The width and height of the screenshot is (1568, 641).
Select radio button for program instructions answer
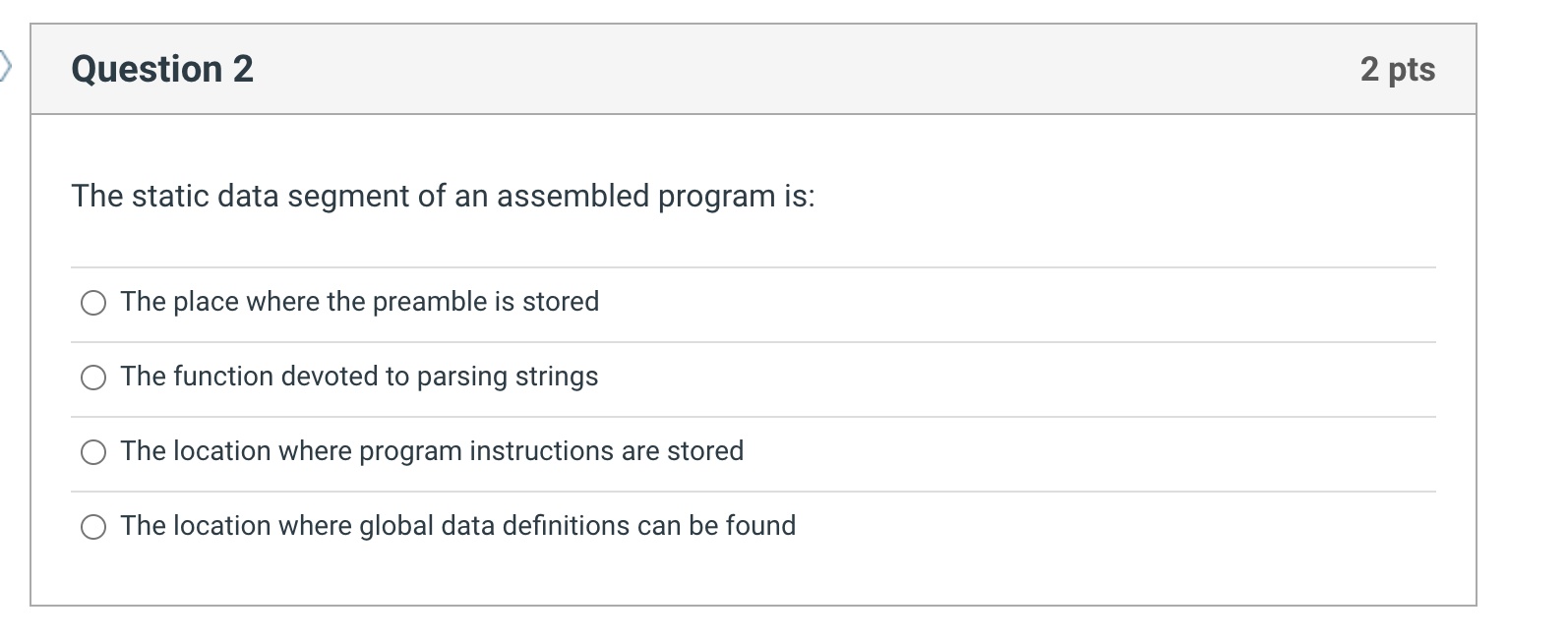pyautogui.click(x=92, y=452)
